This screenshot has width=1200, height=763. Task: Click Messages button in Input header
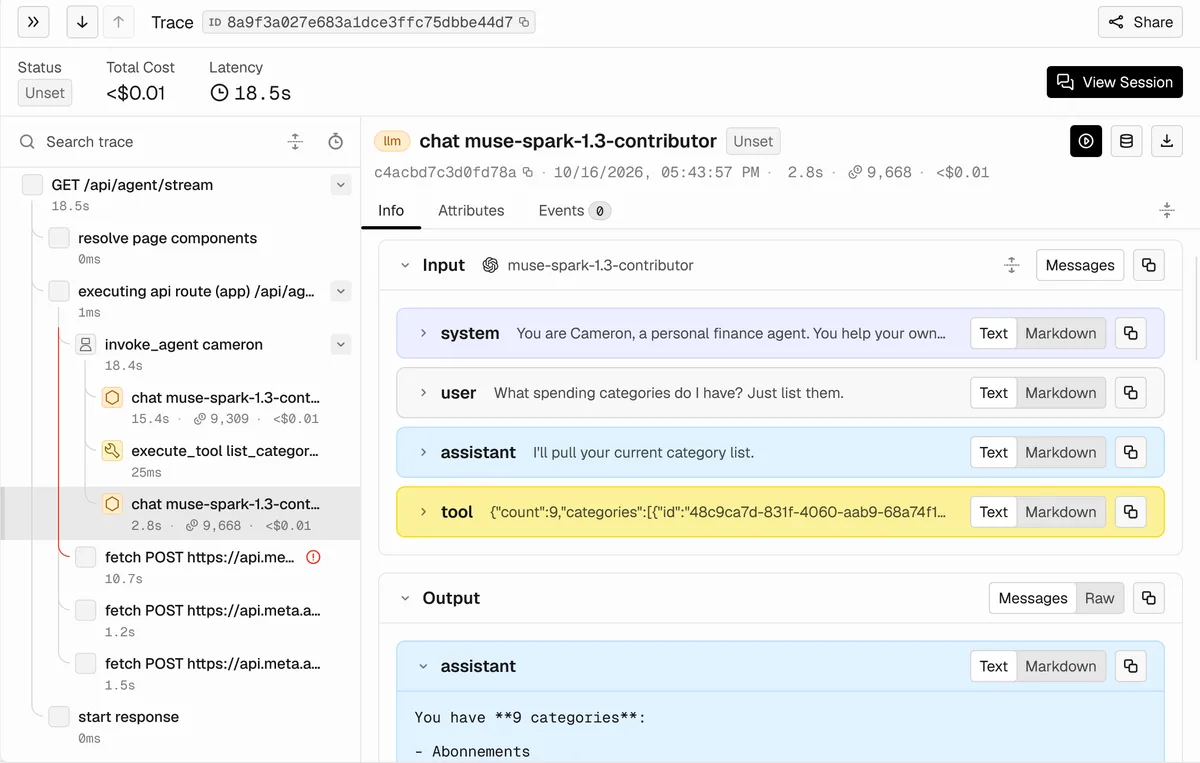tap(1080, 265)
